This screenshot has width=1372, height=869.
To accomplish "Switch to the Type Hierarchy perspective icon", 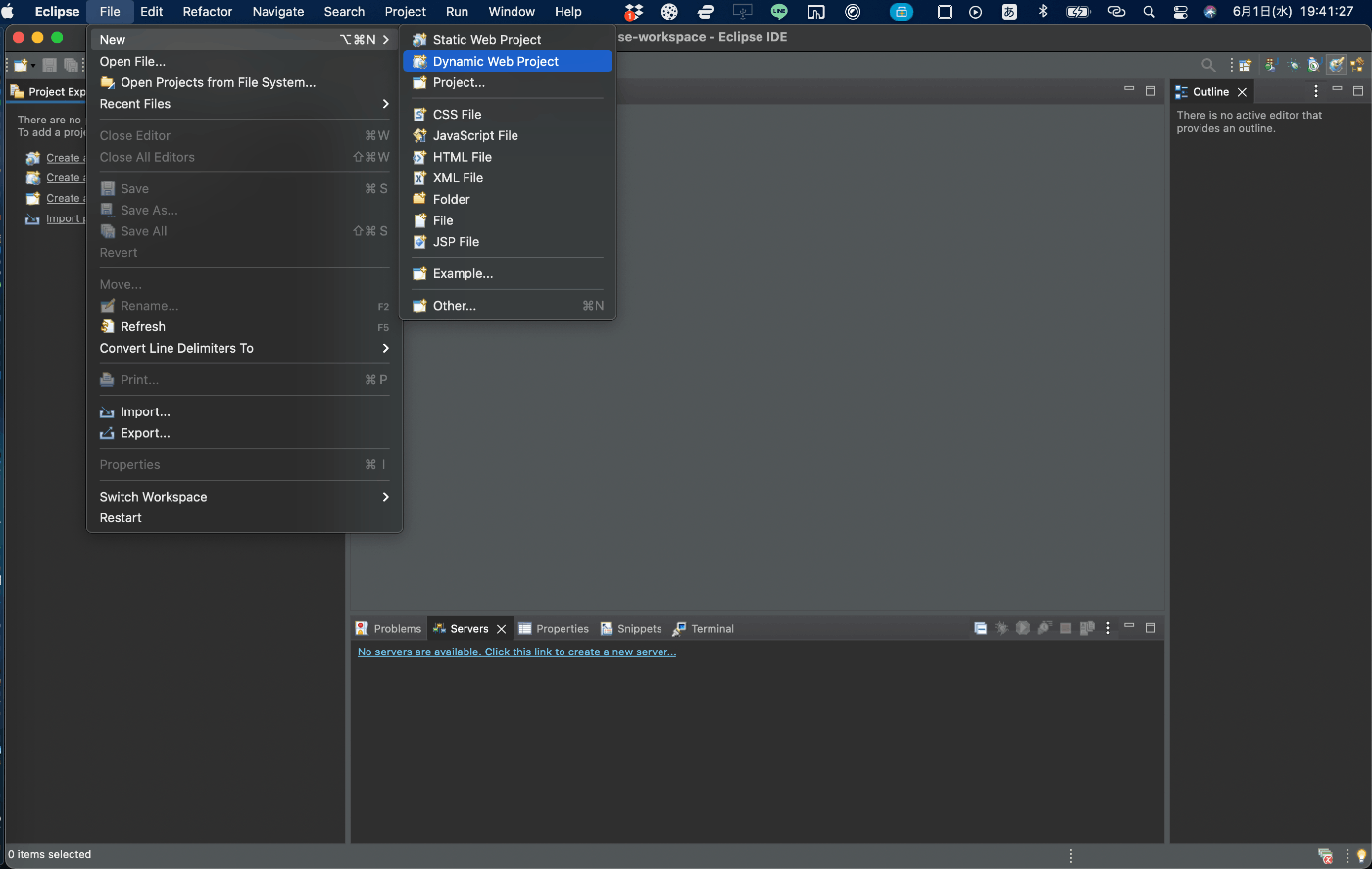I will click(1357, 65).
